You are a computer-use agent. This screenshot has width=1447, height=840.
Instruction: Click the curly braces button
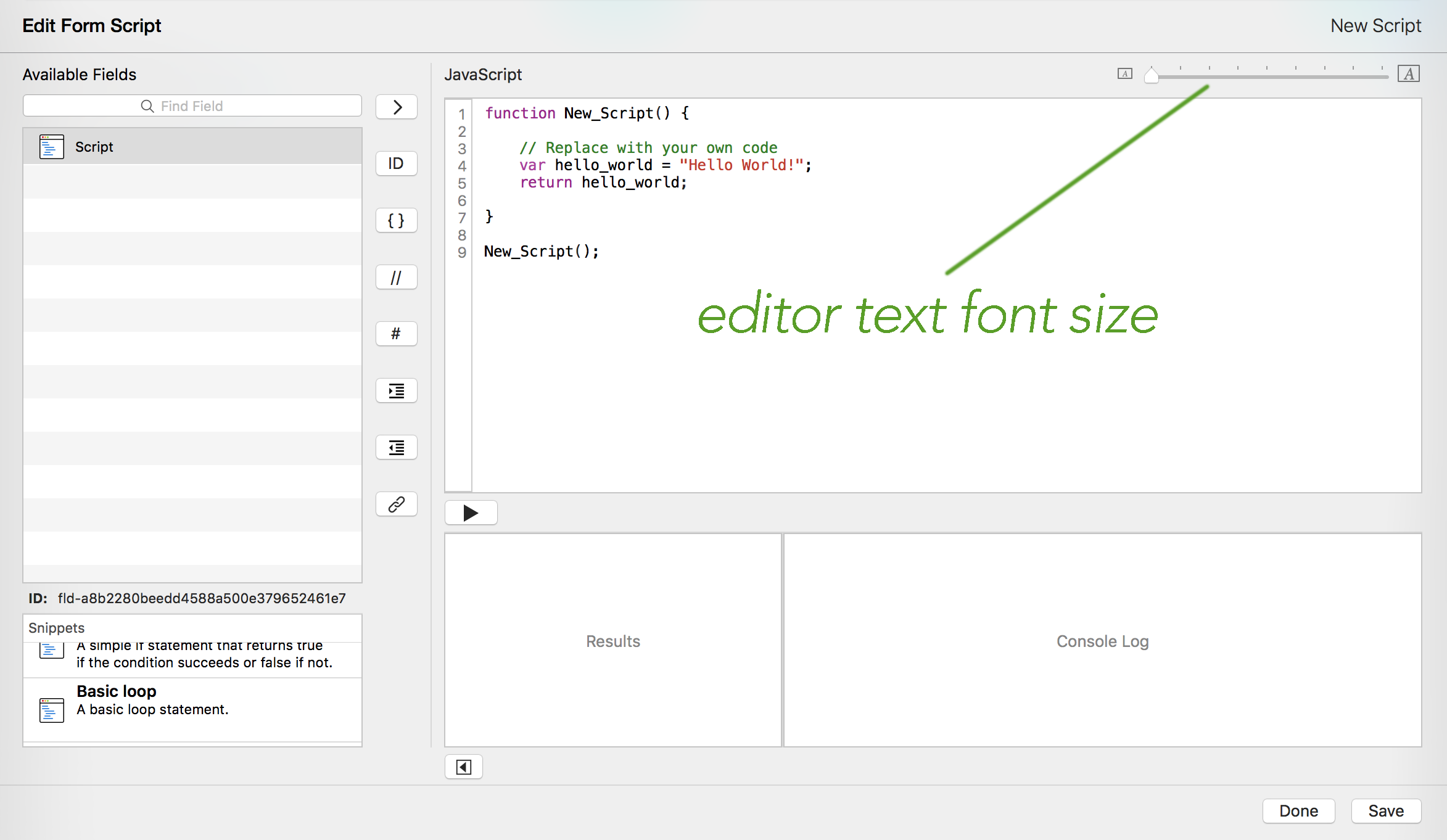396,220
